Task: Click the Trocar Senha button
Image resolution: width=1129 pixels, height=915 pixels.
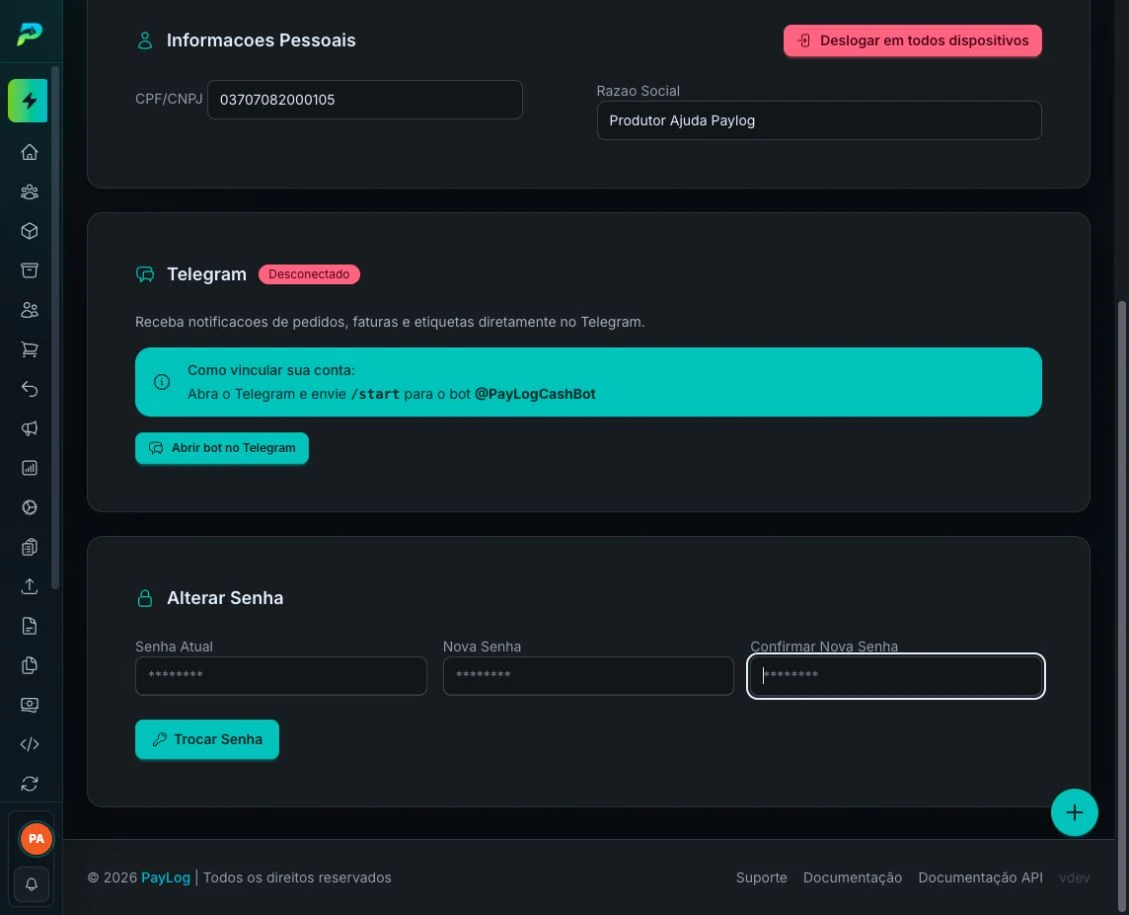Action: point(207,739)
